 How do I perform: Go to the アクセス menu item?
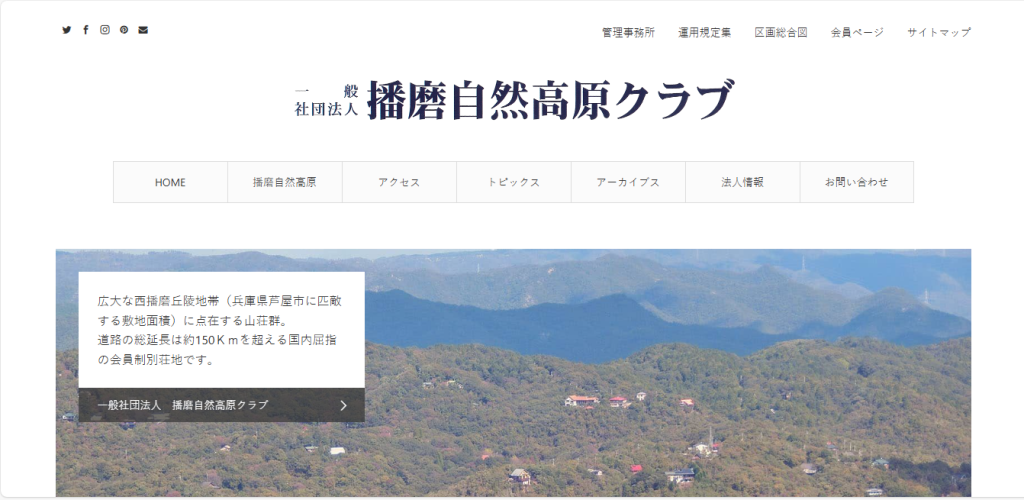tap(399, 182)
